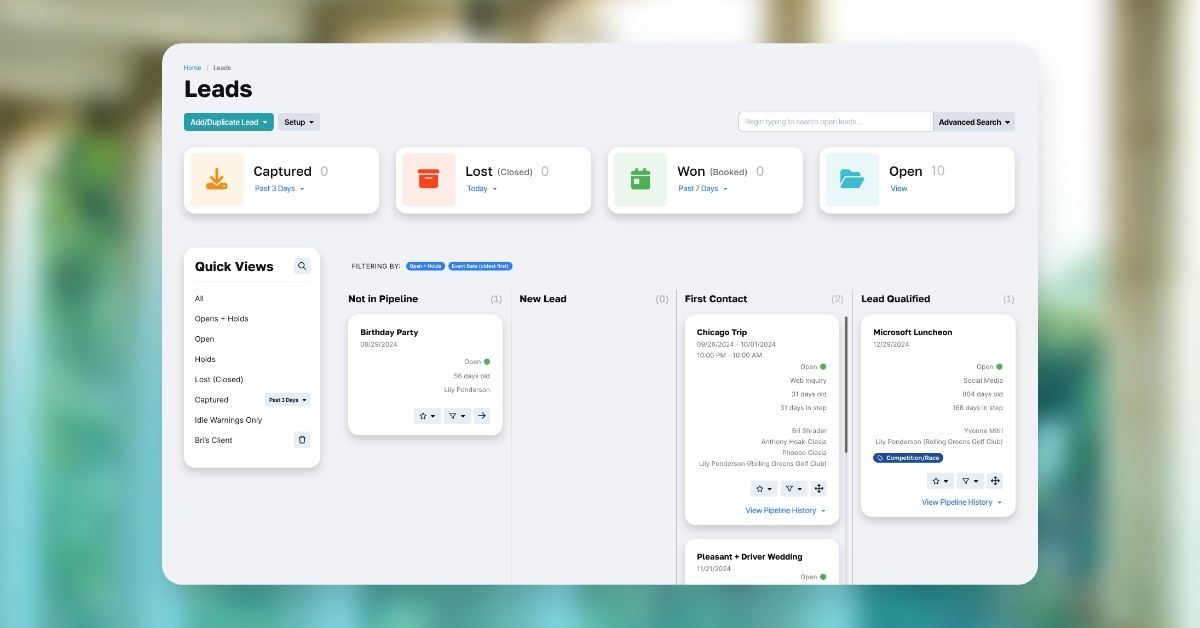This screenshot has width=1200, height=628.
Task: Open the Microsoft Luncheon lead title
Action: click(913, 332)
